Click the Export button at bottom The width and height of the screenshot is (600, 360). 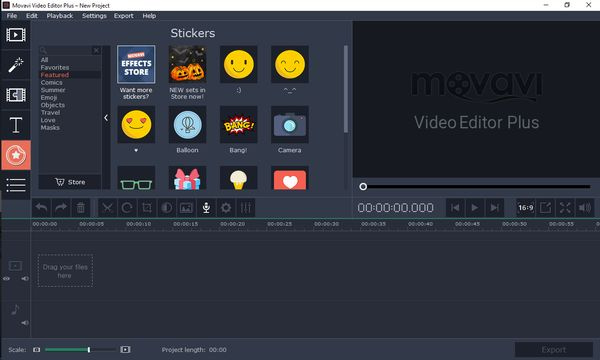pyautogui.click(x=554, y=350)
